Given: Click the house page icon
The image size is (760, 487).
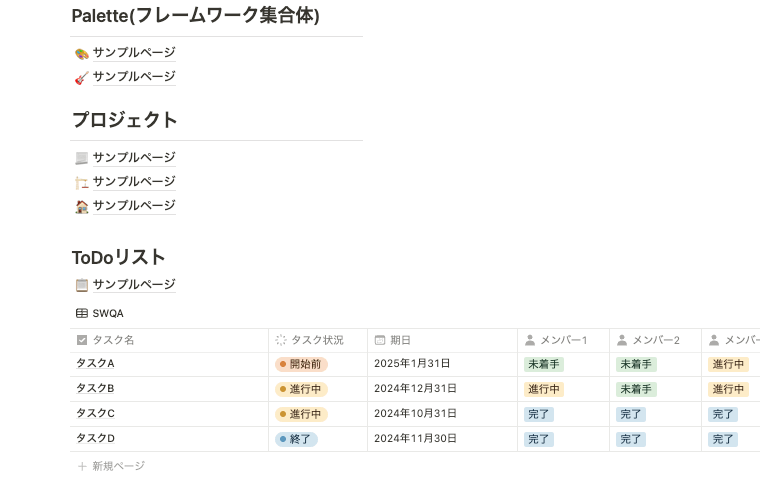Looking at the screenshot, I should coord(82,206).
